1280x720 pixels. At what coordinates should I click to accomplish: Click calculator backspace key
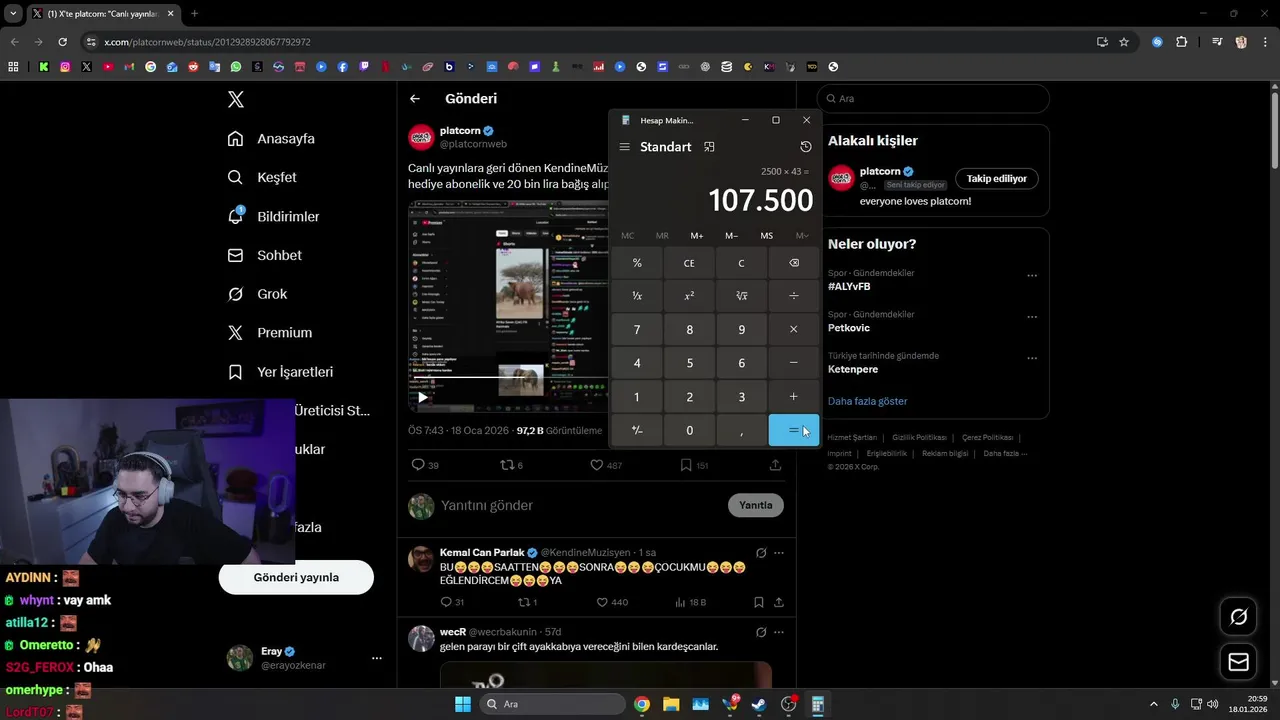pyautogui.click(x=794, y=263)
